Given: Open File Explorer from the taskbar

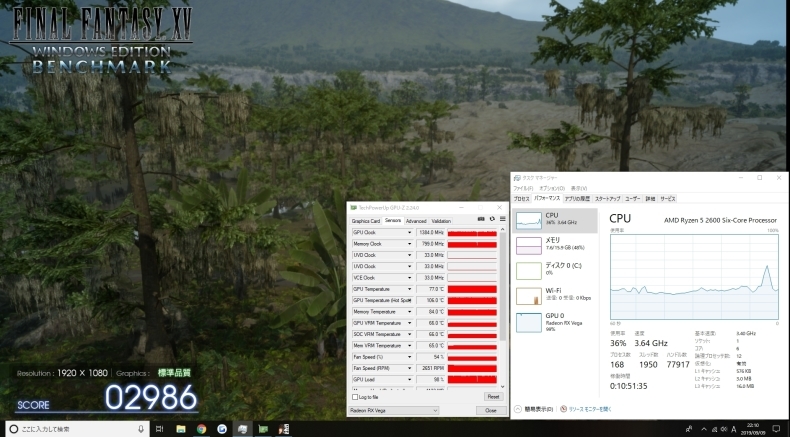Looking at the screenshot, I should click(181, 429).
